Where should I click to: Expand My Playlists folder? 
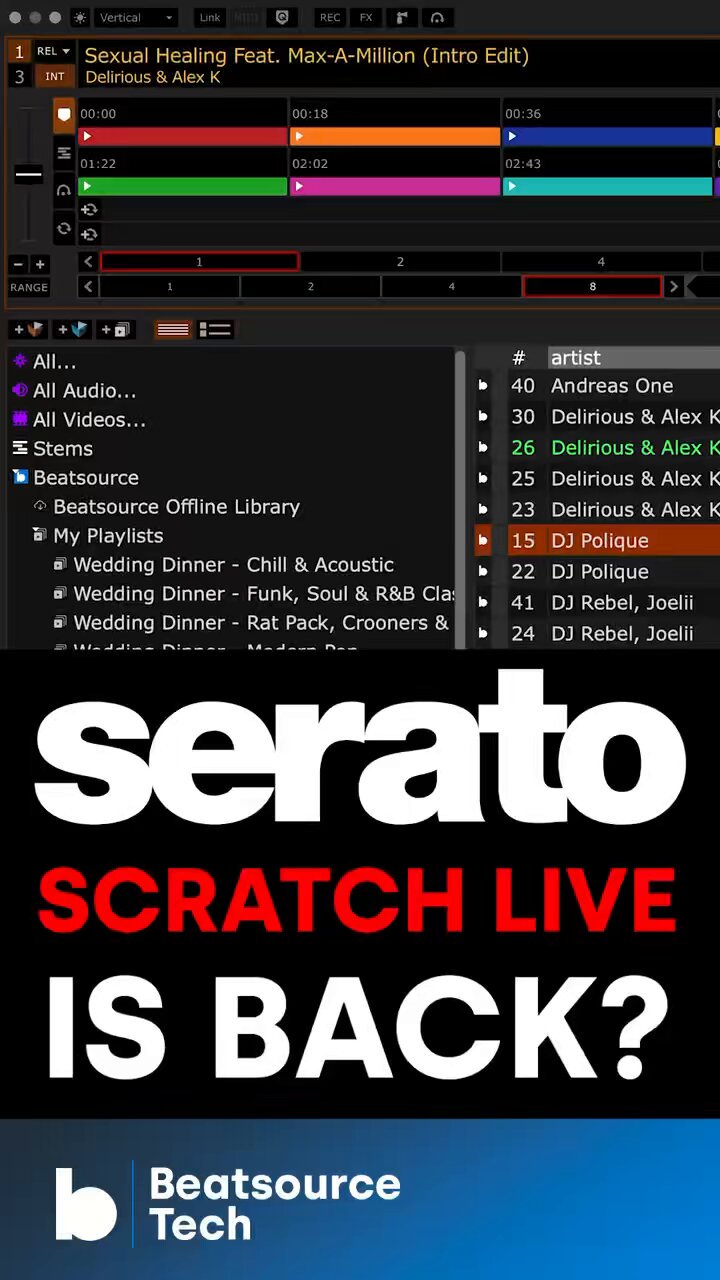pos(39,536)
